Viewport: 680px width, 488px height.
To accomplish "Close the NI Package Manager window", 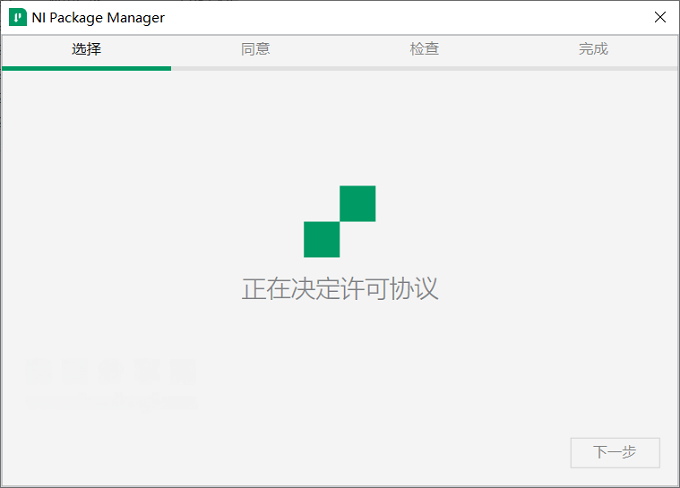I will [x=660, y=17].
